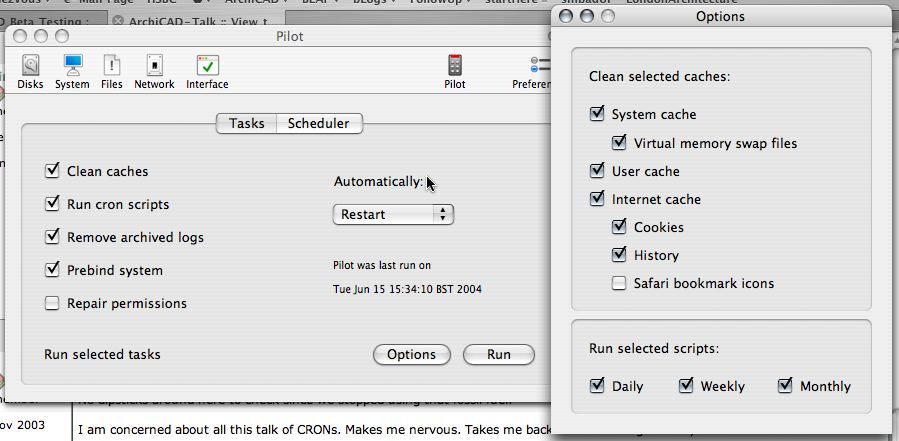
Task: Enable Safari bookmark icons cleaning
Action: coord(620,283)
